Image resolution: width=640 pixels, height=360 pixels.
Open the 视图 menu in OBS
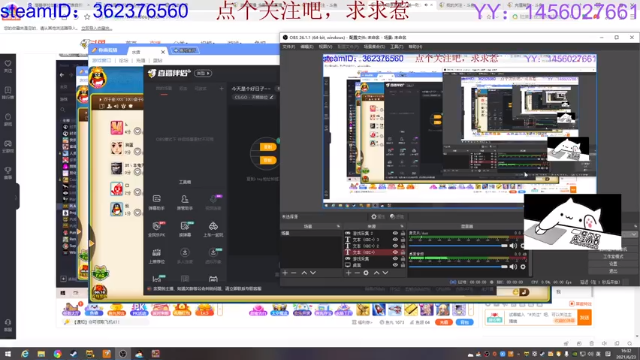pyautogui.click(x=325, y=47)
